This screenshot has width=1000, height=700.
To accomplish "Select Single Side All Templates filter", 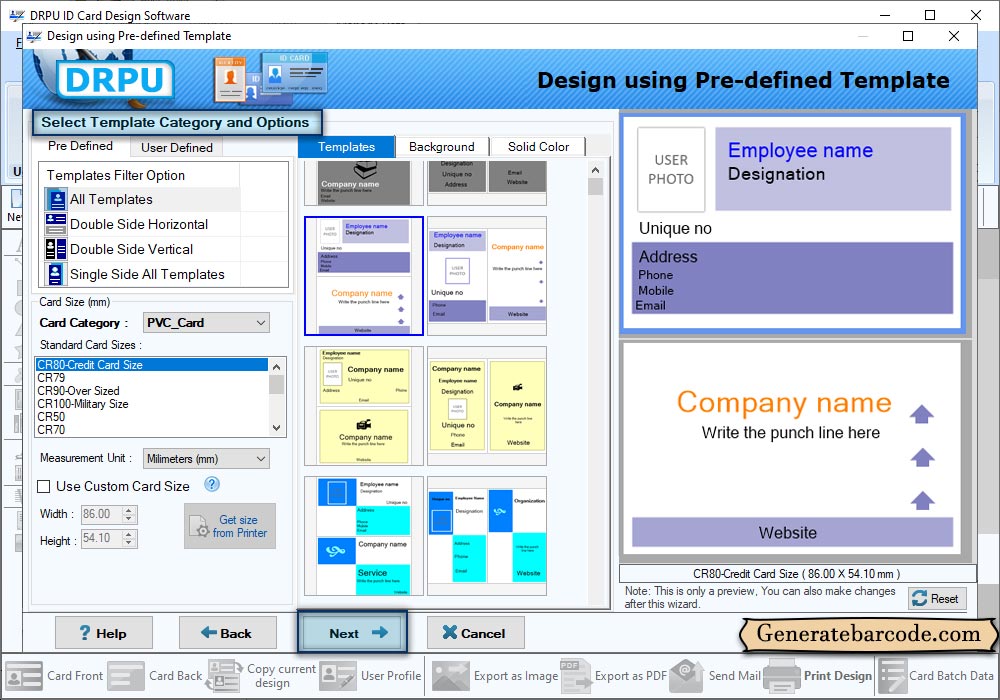I will pyautogui.click(x=142, y=274).
